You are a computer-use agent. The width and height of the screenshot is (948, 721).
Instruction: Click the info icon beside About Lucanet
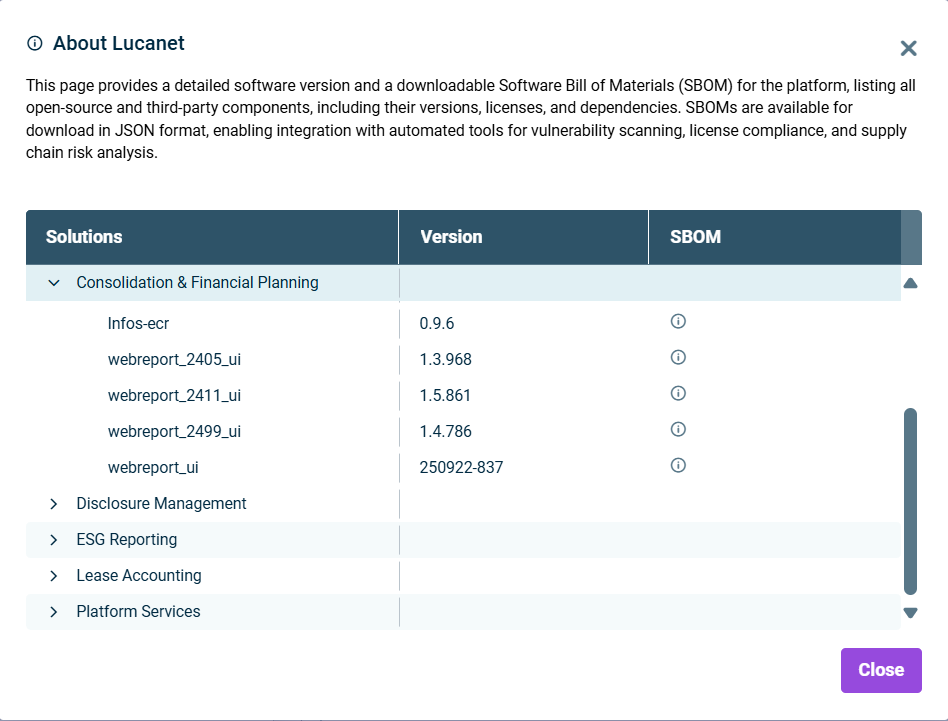[35, 43]
